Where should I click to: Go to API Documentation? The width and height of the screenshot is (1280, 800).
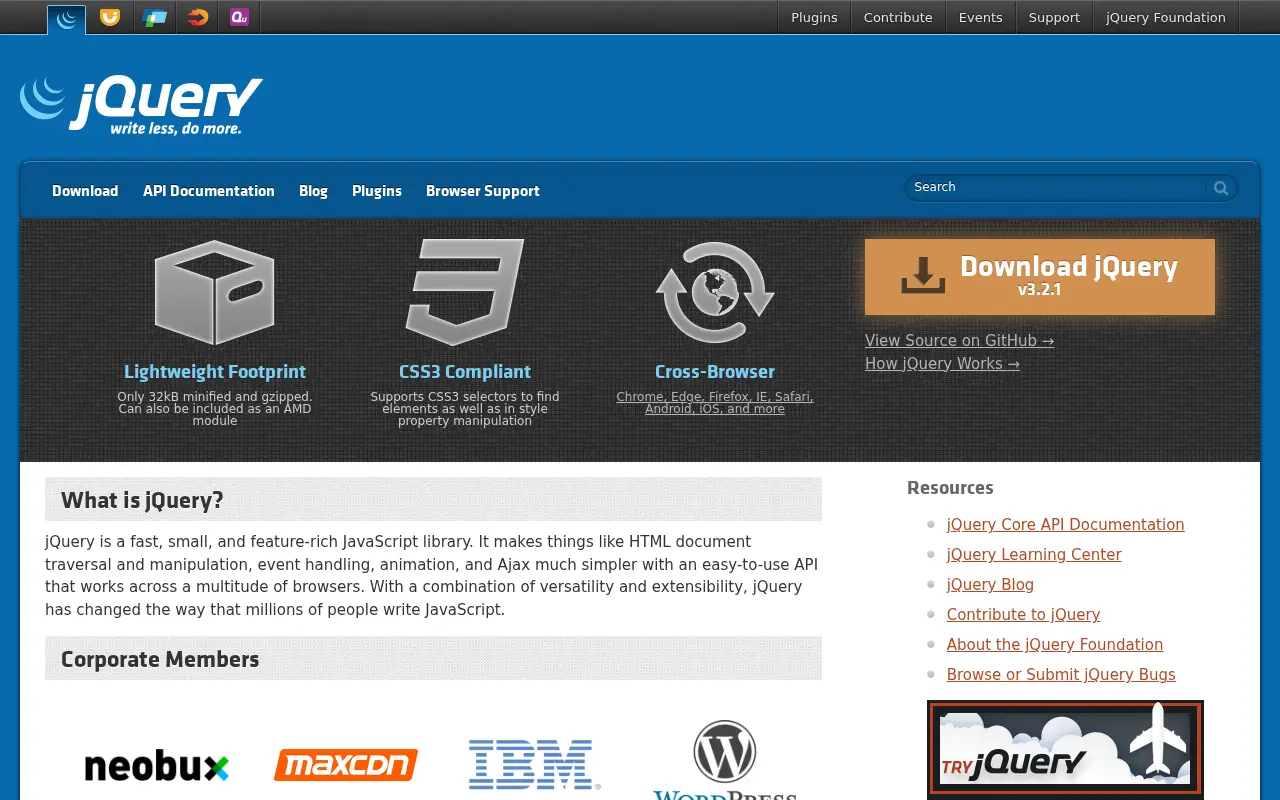pos(209,191)
